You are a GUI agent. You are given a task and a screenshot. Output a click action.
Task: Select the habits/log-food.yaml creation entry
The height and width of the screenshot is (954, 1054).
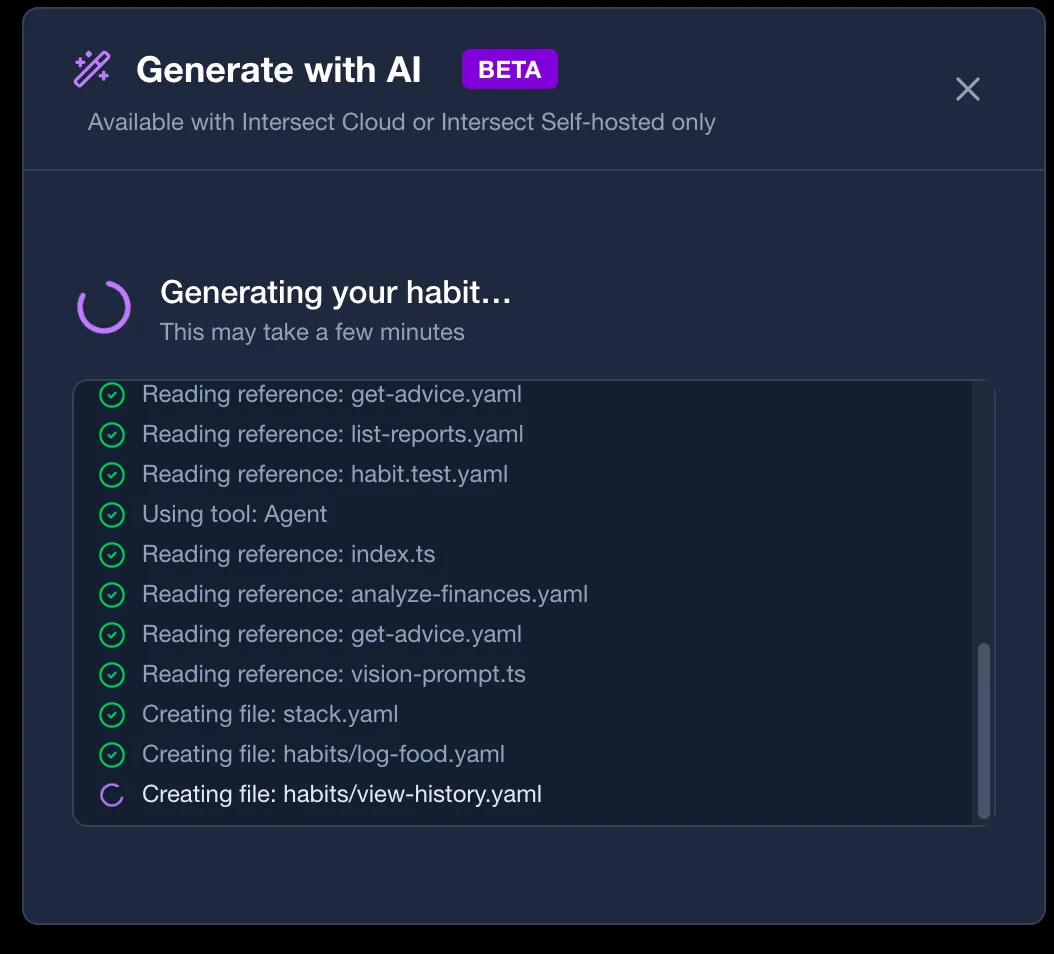click(323, 754)
